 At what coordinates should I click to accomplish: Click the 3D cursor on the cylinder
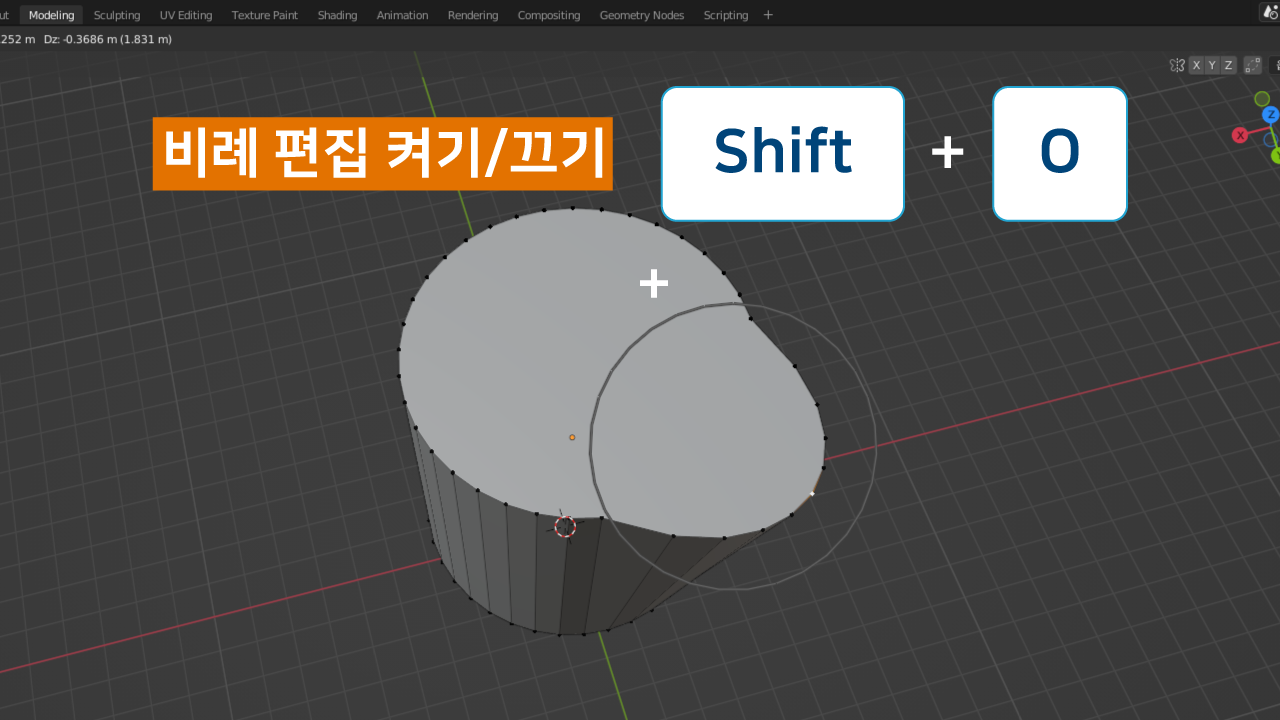[565, 526]
